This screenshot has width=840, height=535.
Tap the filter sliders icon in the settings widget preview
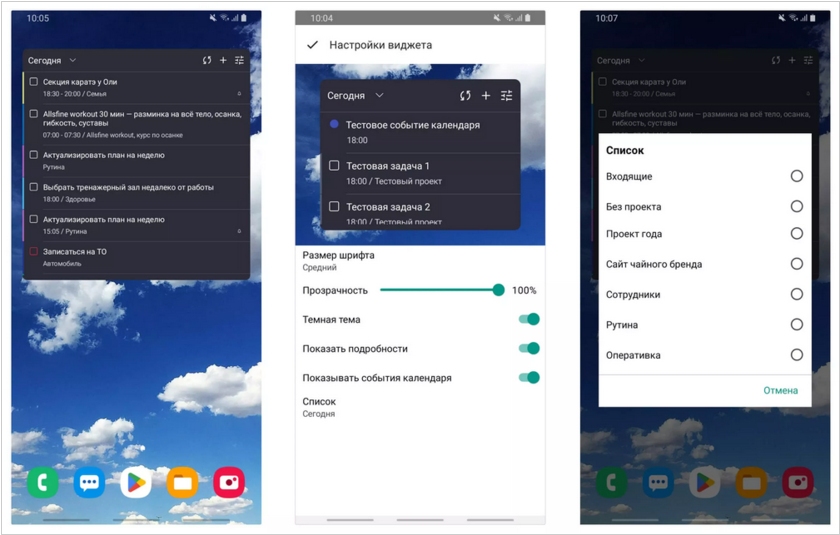tap(507, 96)
